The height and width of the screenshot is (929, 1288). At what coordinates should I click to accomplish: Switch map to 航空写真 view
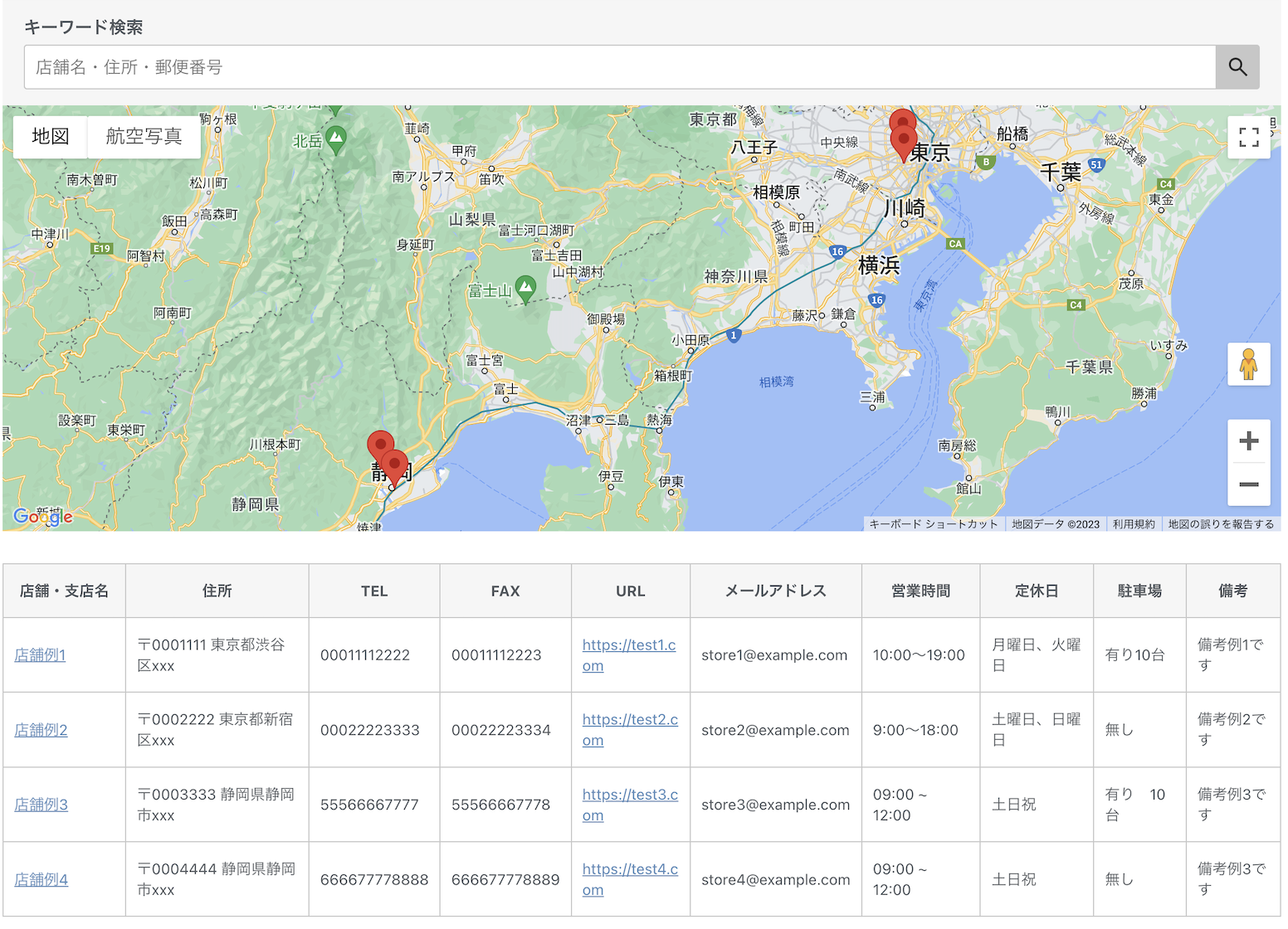coord(144,136)
